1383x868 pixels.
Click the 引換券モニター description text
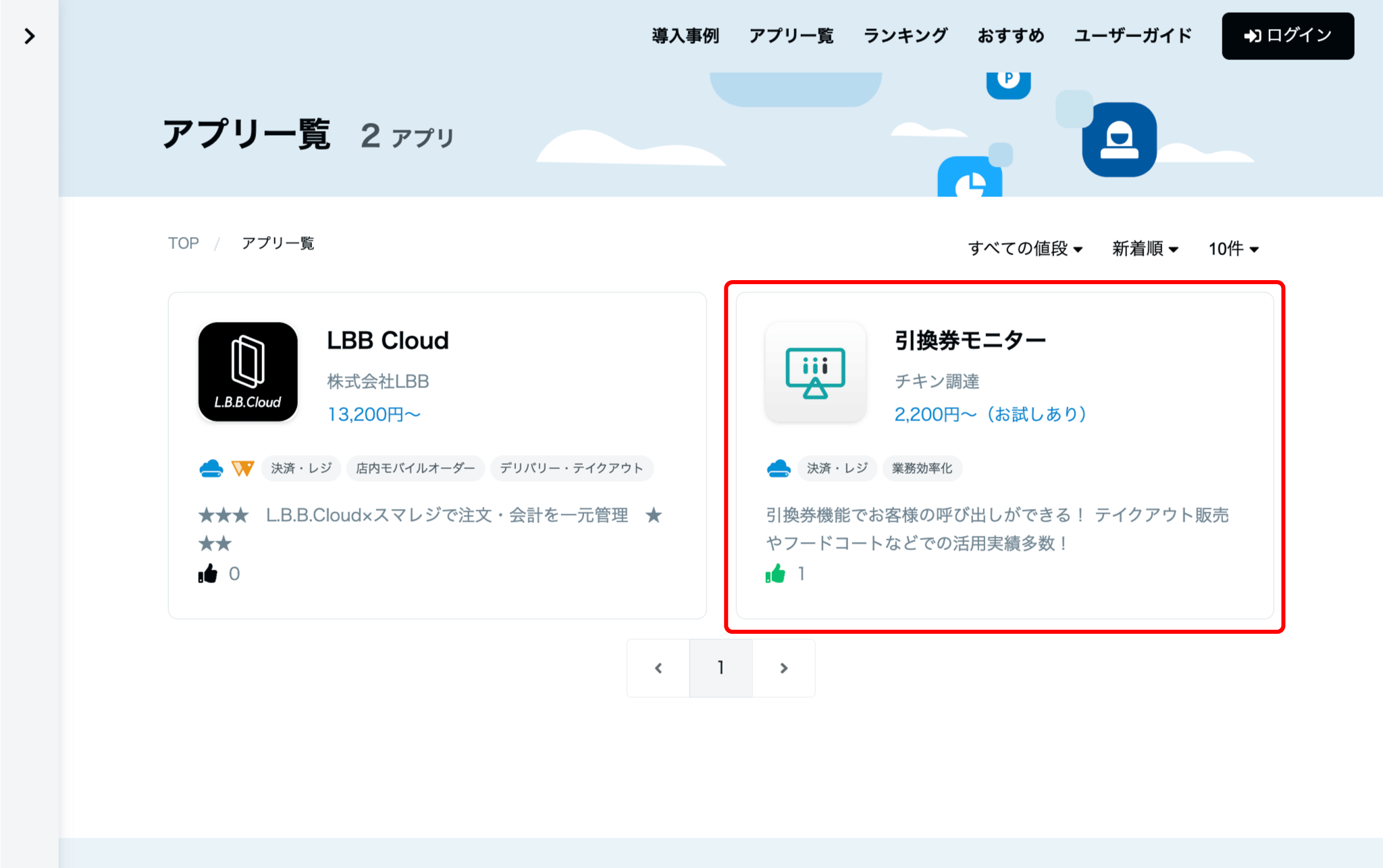point(997,528)
